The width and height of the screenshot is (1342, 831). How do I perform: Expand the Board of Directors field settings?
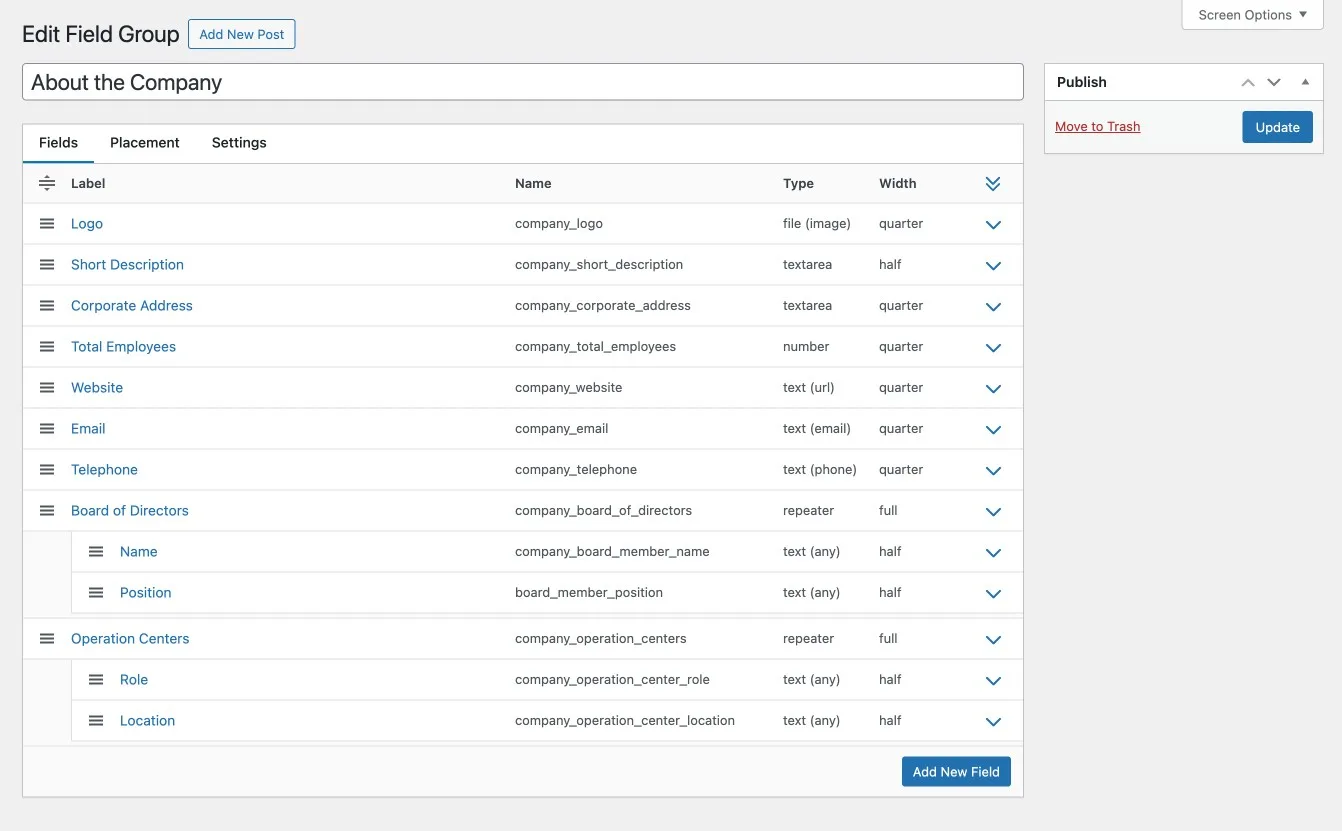pyautogui.click(x=993, y=512)
